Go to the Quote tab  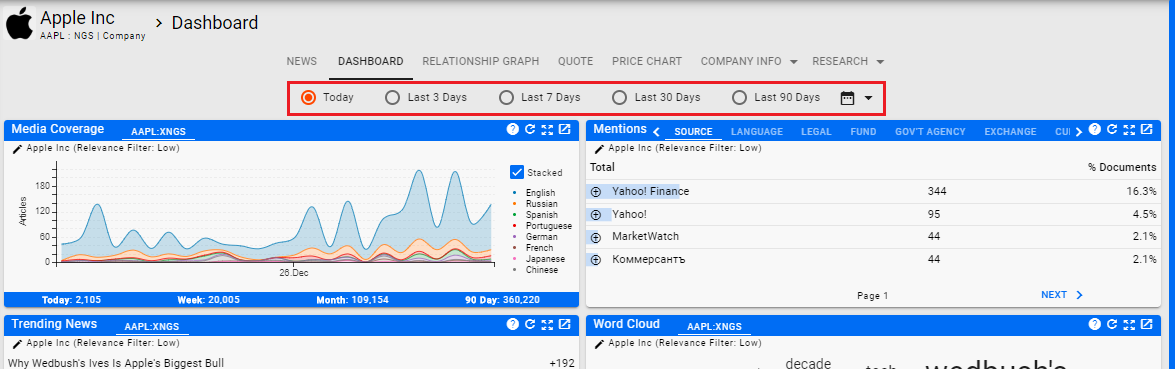click(x=576, y=62)
